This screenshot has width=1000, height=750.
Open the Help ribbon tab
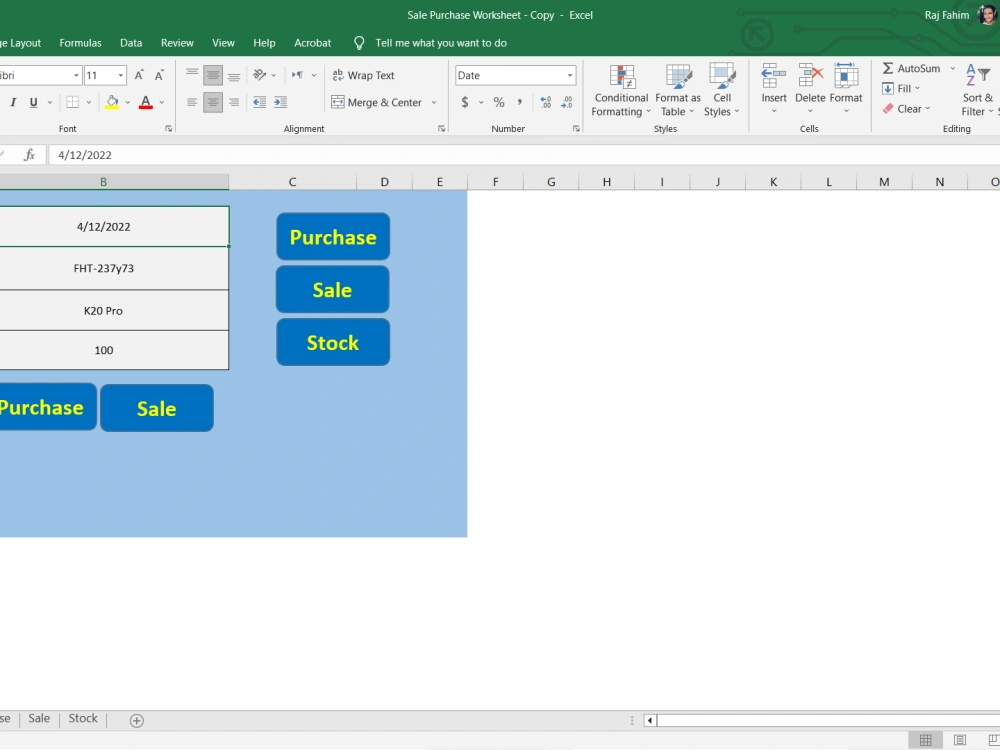[264, 43]
